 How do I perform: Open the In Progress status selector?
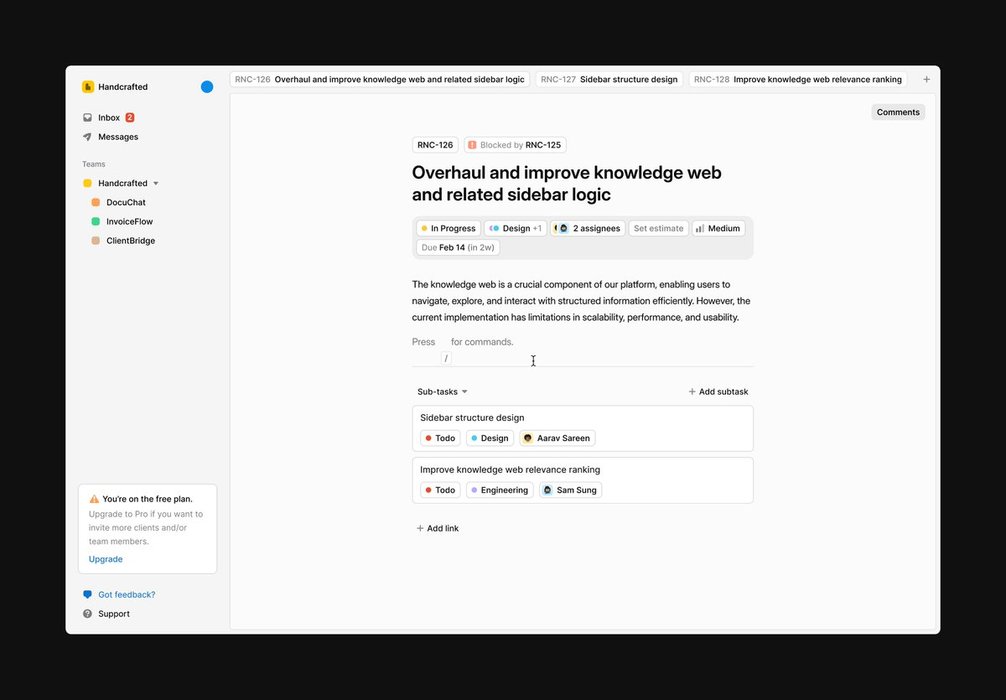(x=448, y=229)
